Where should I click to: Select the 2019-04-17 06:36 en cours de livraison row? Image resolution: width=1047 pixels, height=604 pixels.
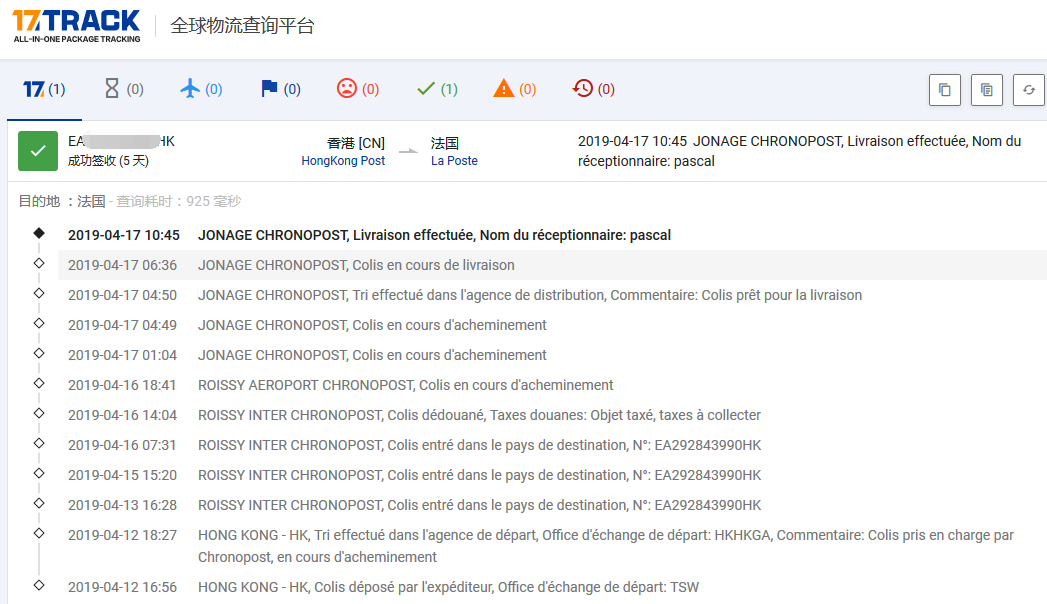coord(356,265)
